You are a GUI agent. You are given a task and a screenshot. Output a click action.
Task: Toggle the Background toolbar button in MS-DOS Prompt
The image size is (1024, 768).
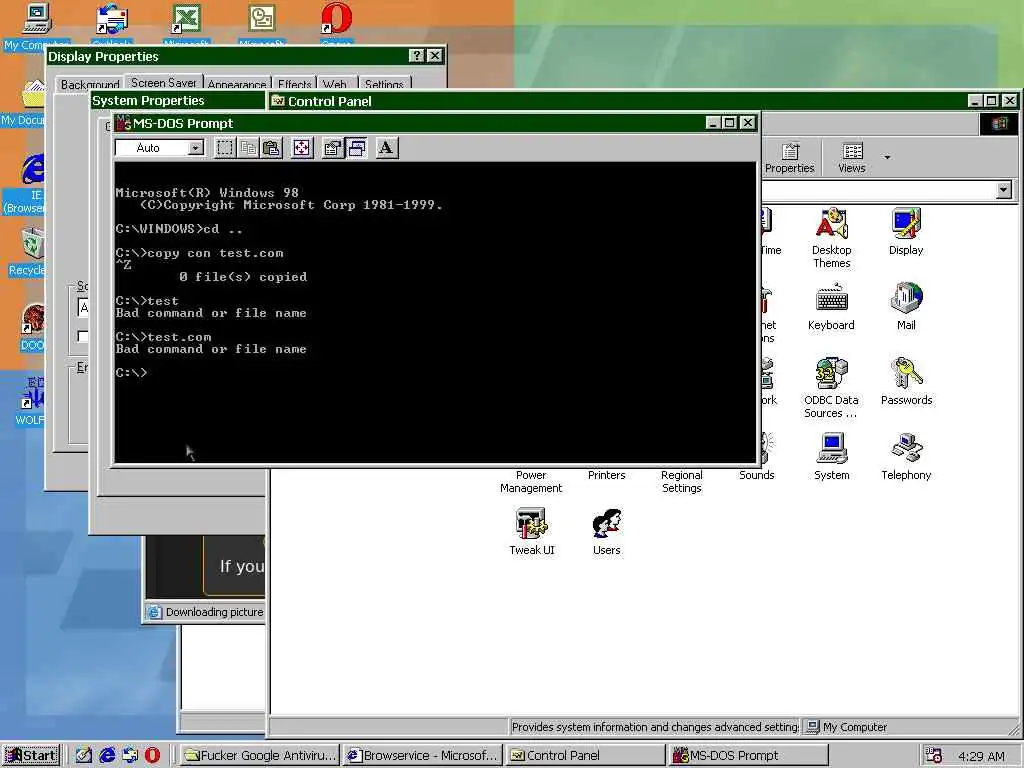pos(357,148)
